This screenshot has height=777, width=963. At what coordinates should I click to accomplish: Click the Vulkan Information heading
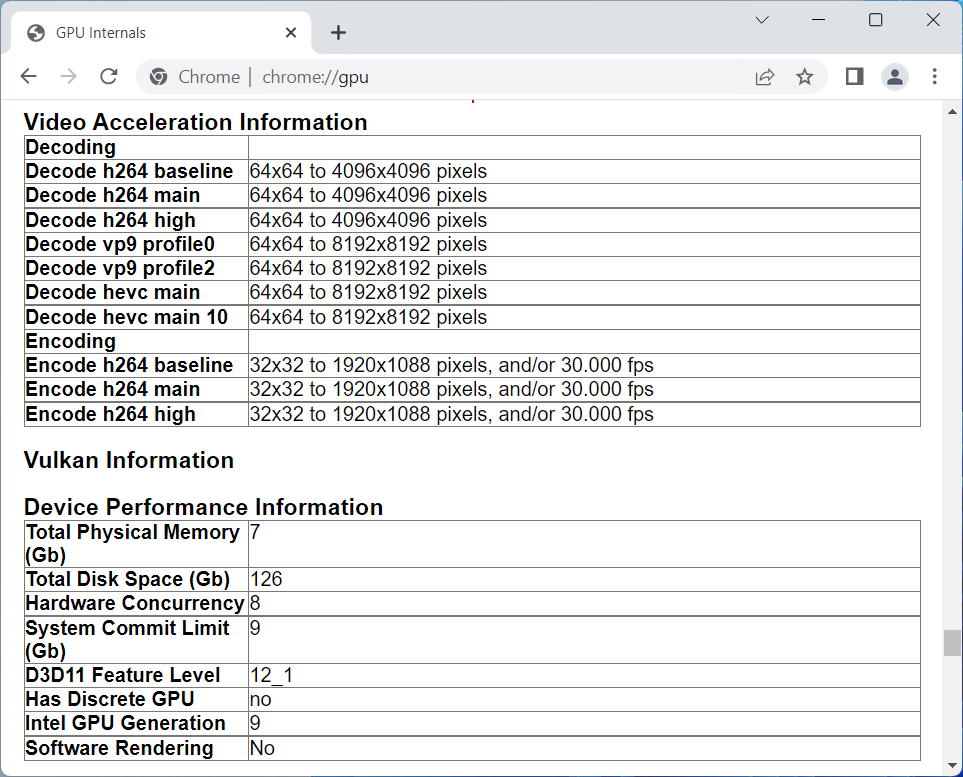tap(129, 460)
